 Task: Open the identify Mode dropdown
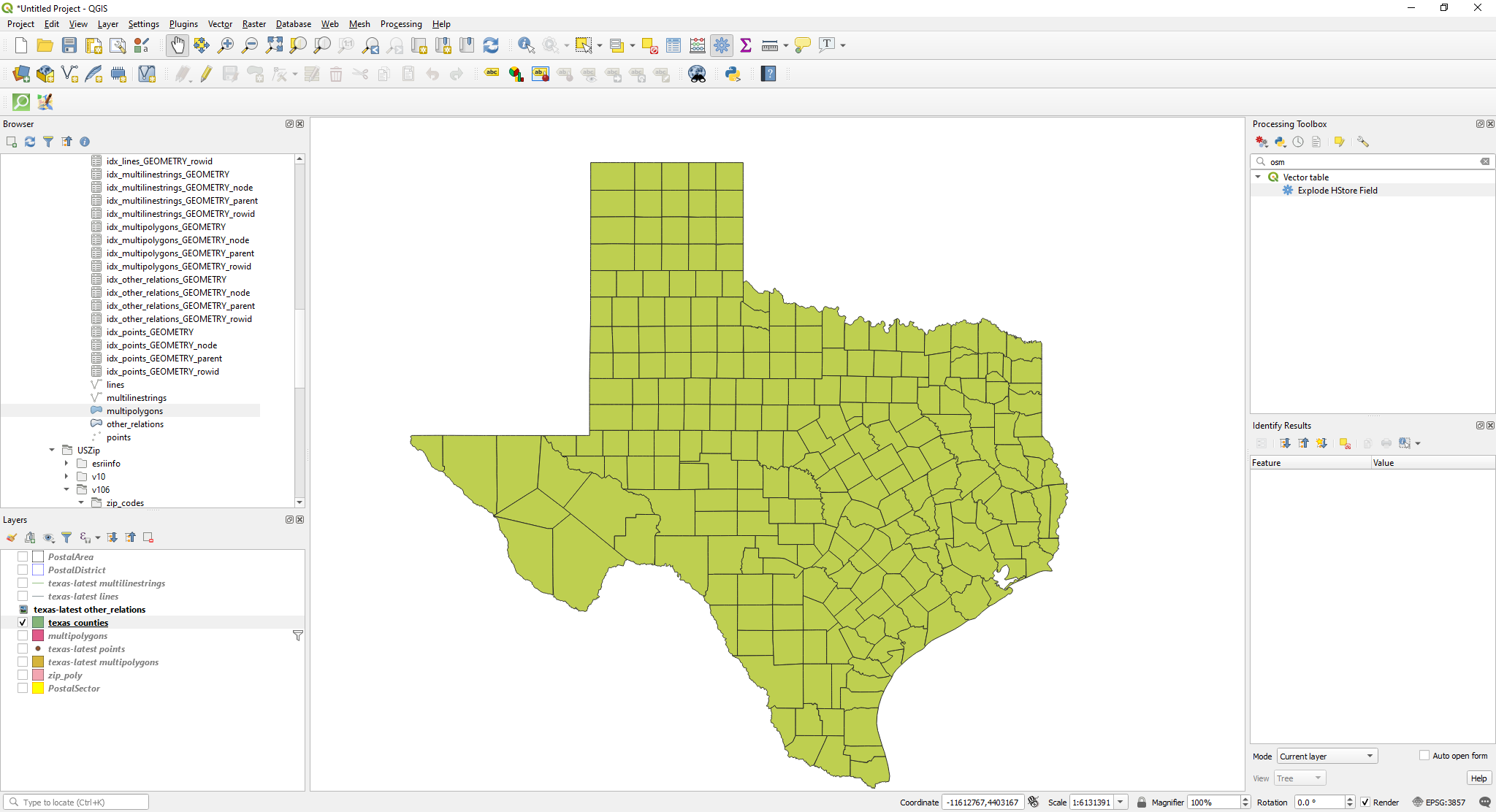click(x=1327, y=756)
